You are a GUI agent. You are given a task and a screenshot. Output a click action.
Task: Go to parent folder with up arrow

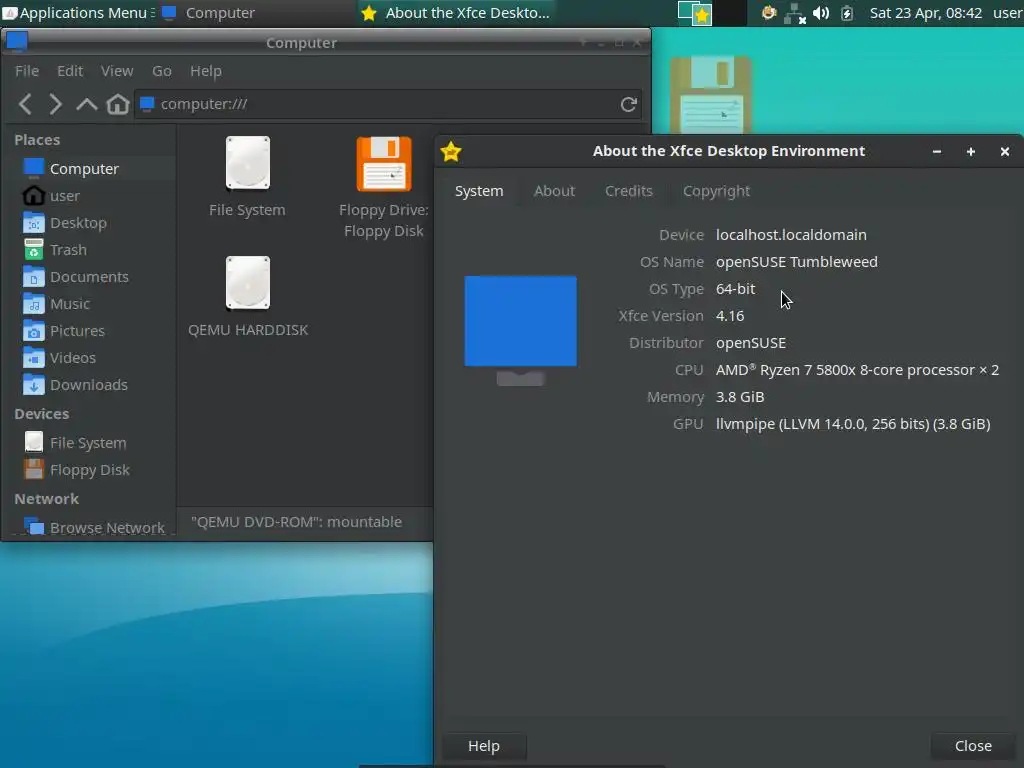86,104
